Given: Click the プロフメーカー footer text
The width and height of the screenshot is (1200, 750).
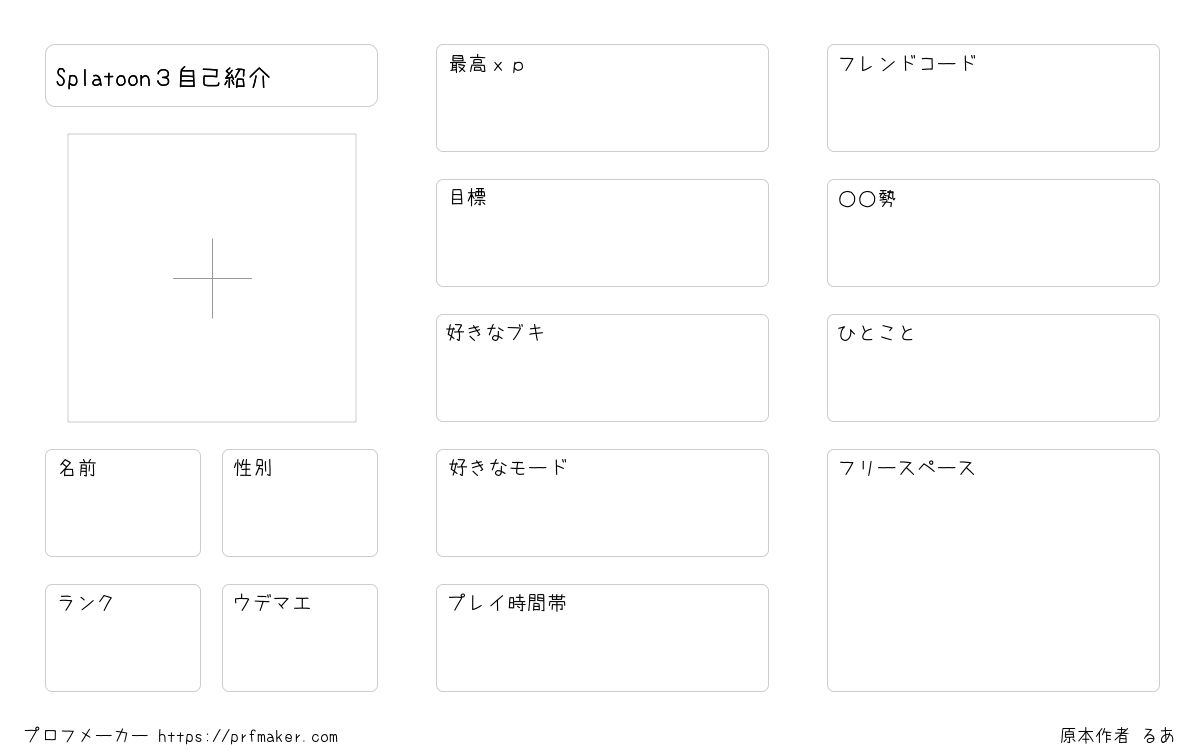Looking at the screenshot, I should tap(86, 736).
